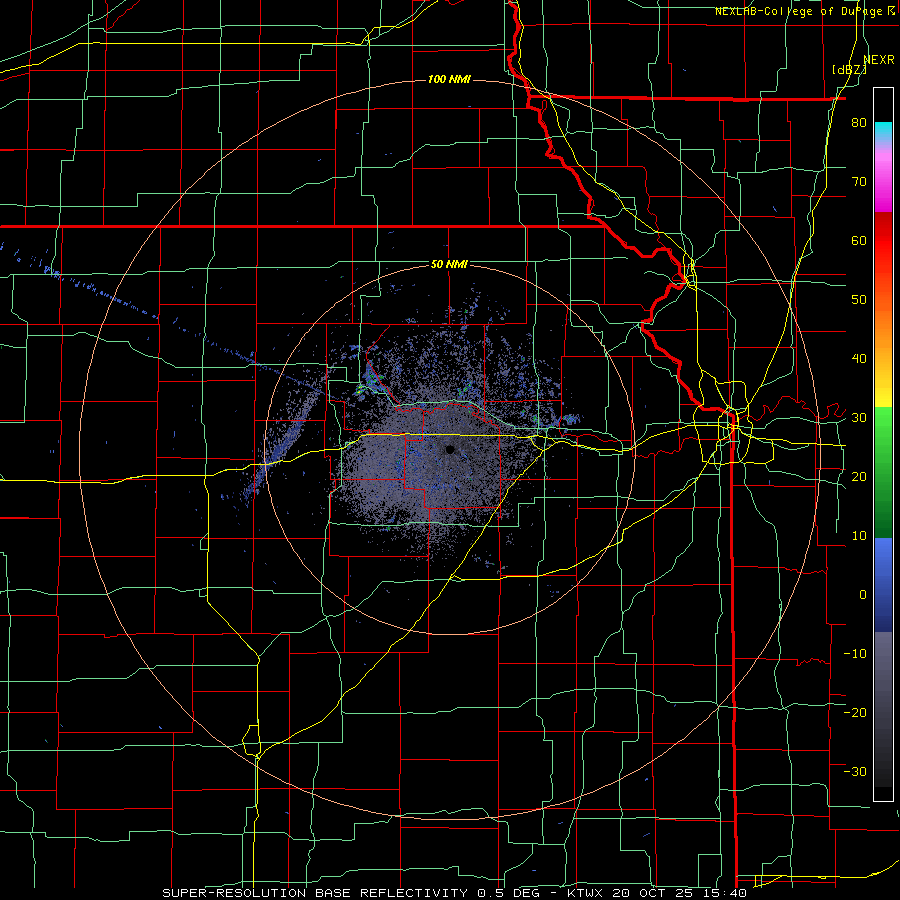The width and height of the screenshot is (900, 900).
Task: Click the cyan top of the color bar
Action: click(x=883, y=131)
